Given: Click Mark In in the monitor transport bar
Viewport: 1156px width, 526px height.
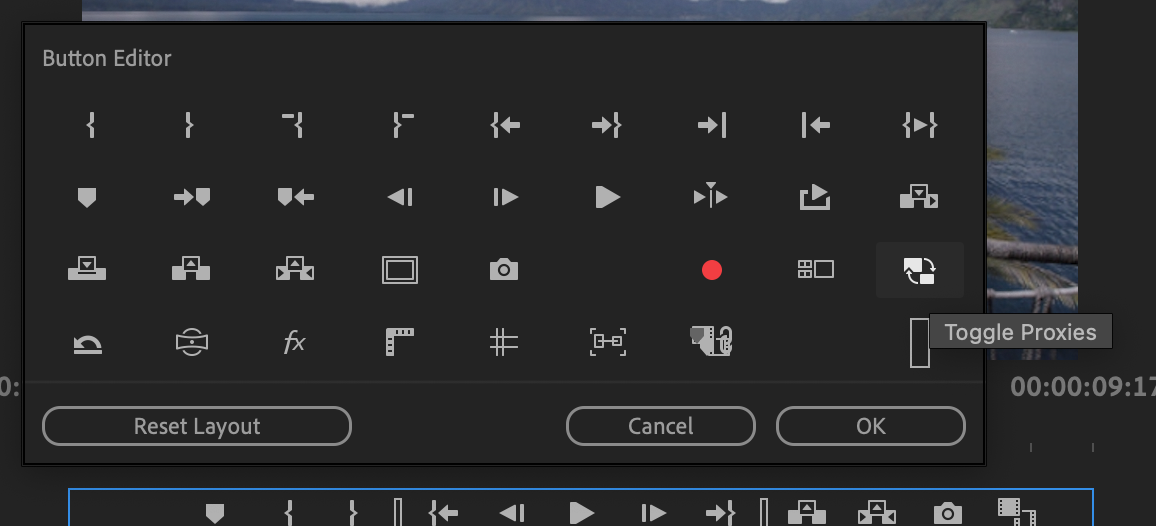Looking at the screenshot, I should click(x=289, y=512).
